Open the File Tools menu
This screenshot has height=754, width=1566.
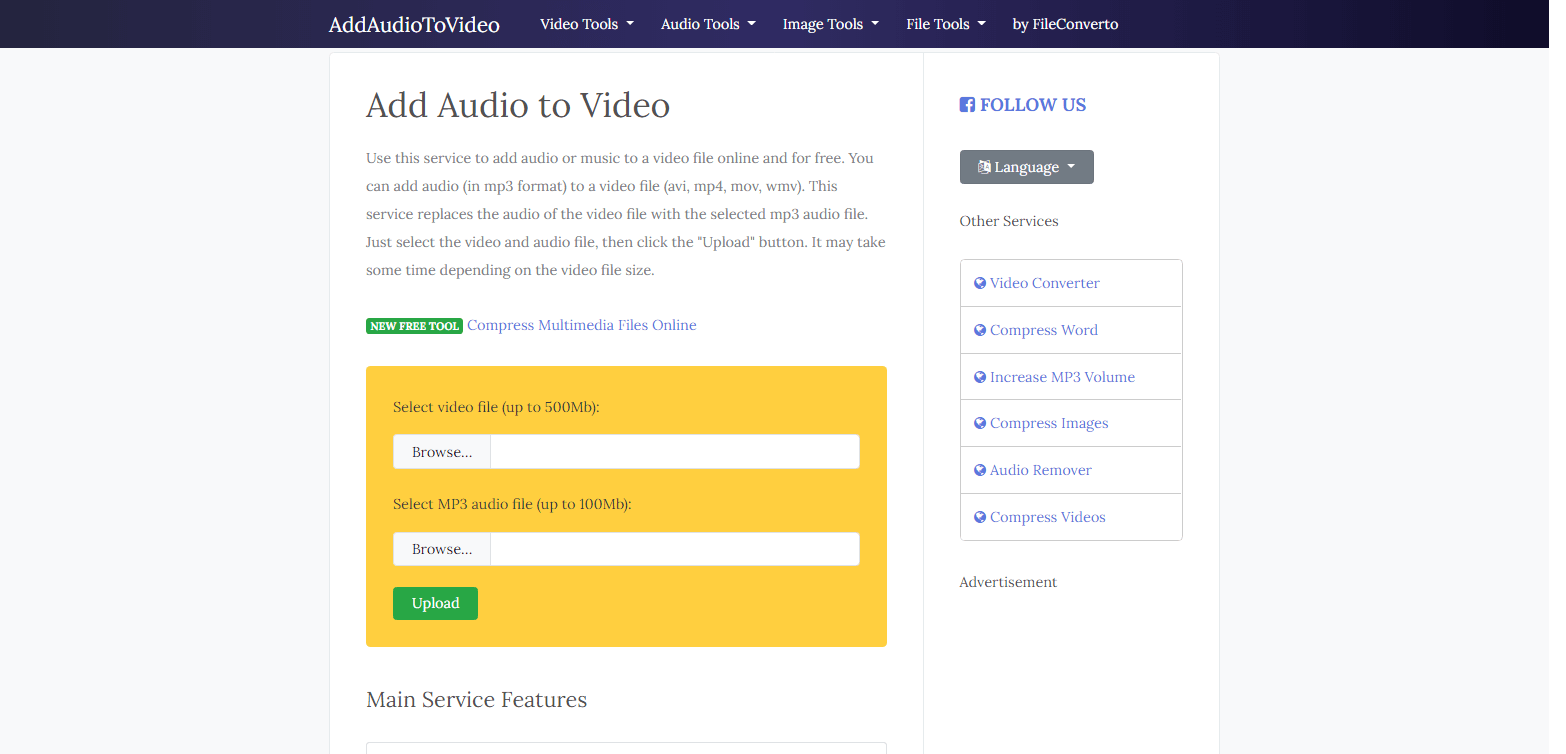click(945, 24)
